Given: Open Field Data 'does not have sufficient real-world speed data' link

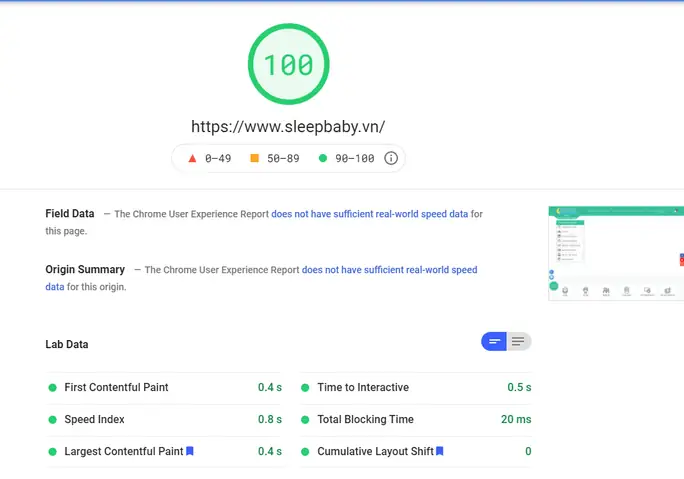Looking at the screenshot, I should pyautogui.click(x=369, y=214).
